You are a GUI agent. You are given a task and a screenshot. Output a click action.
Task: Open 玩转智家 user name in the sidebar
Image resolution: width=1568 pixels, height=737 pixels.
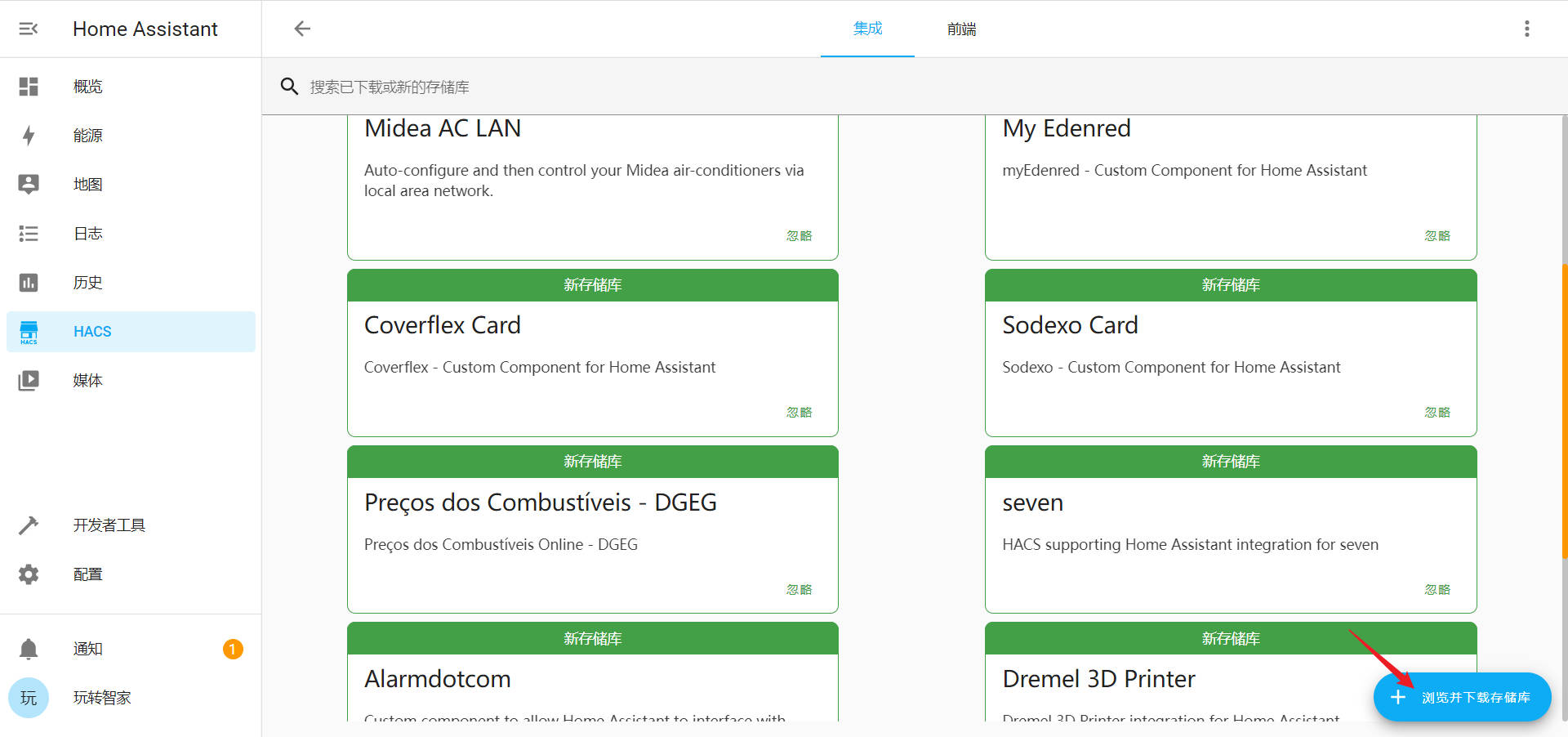[102, 698]
